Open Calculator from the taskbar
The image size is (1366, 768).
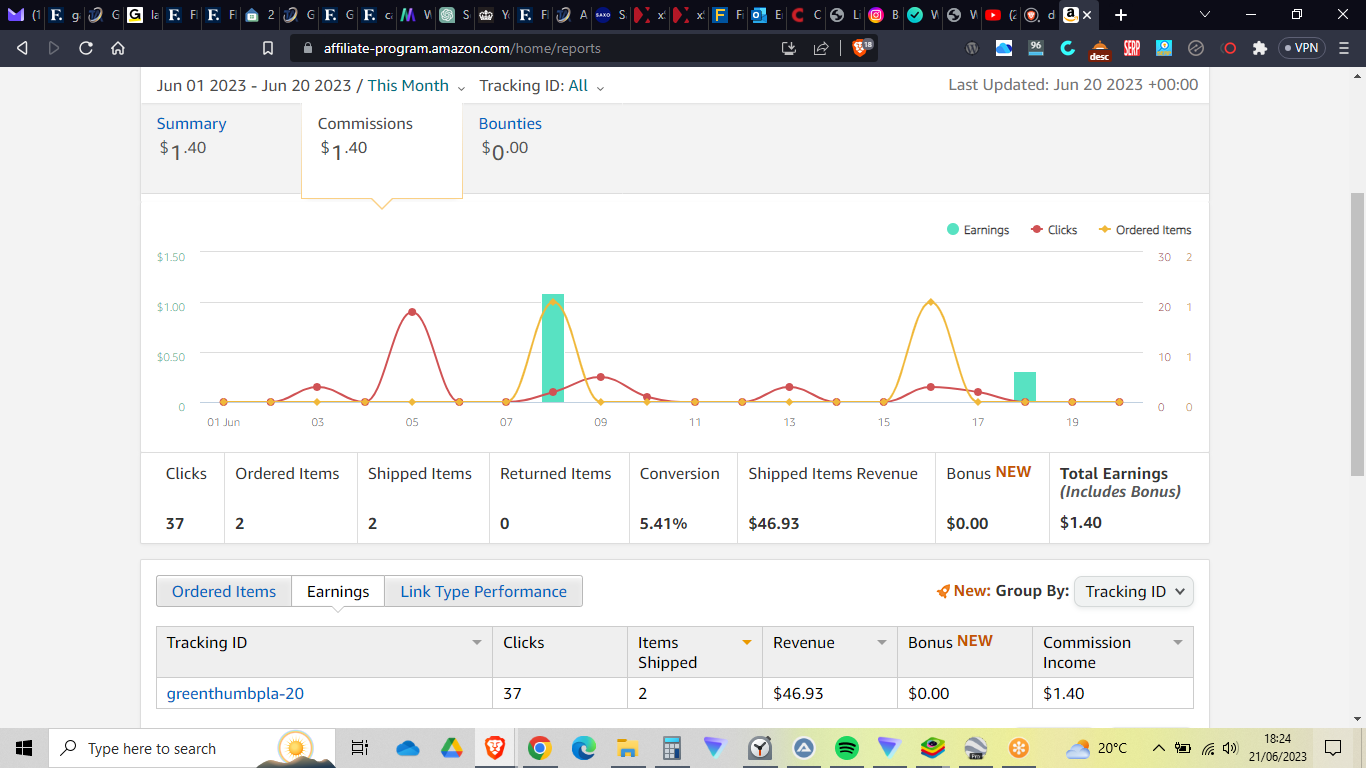coord(672,748)
